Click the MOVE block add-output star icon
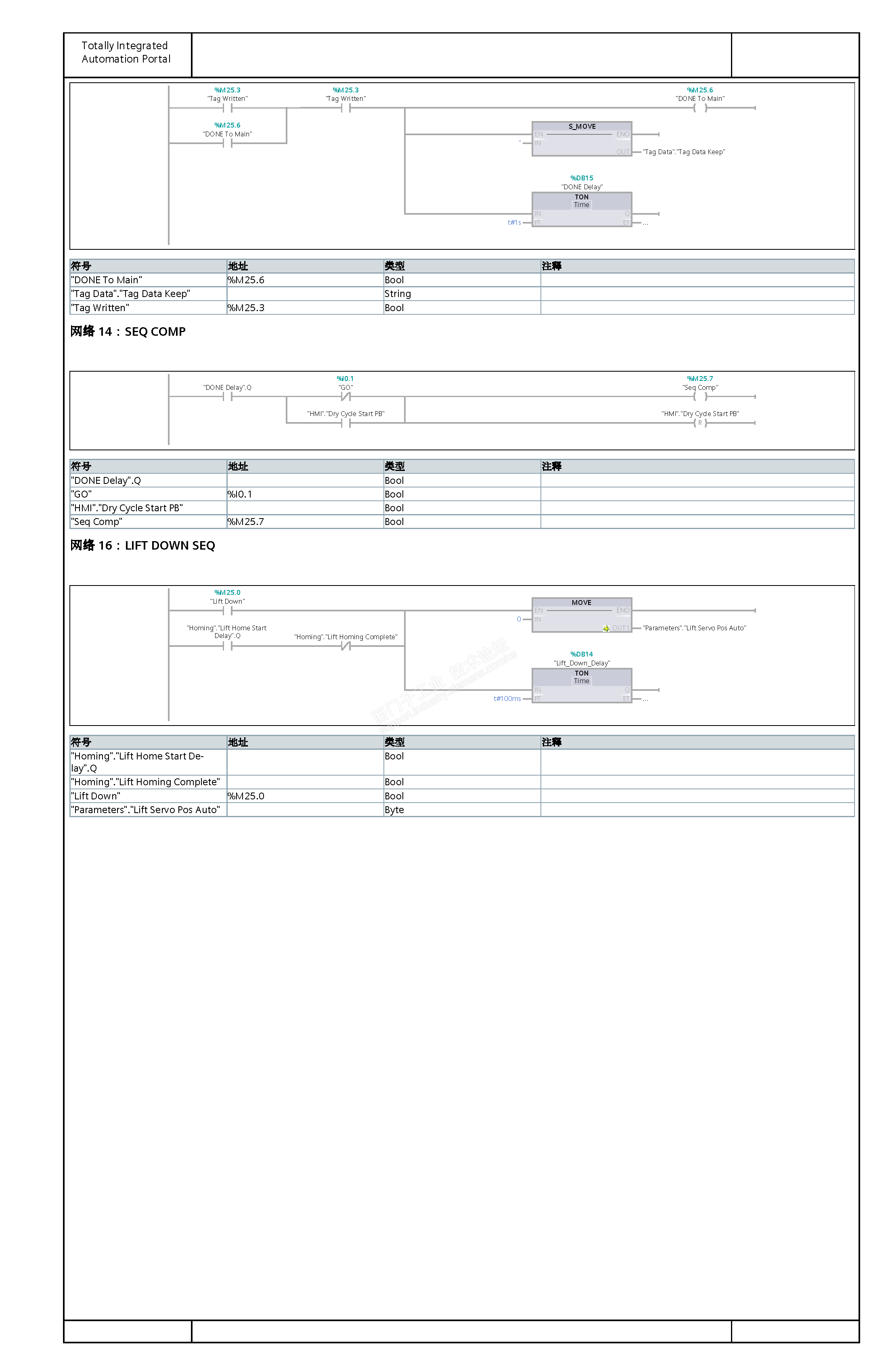The width and height of the screenshot is (888, 1372). coord(606,628)
